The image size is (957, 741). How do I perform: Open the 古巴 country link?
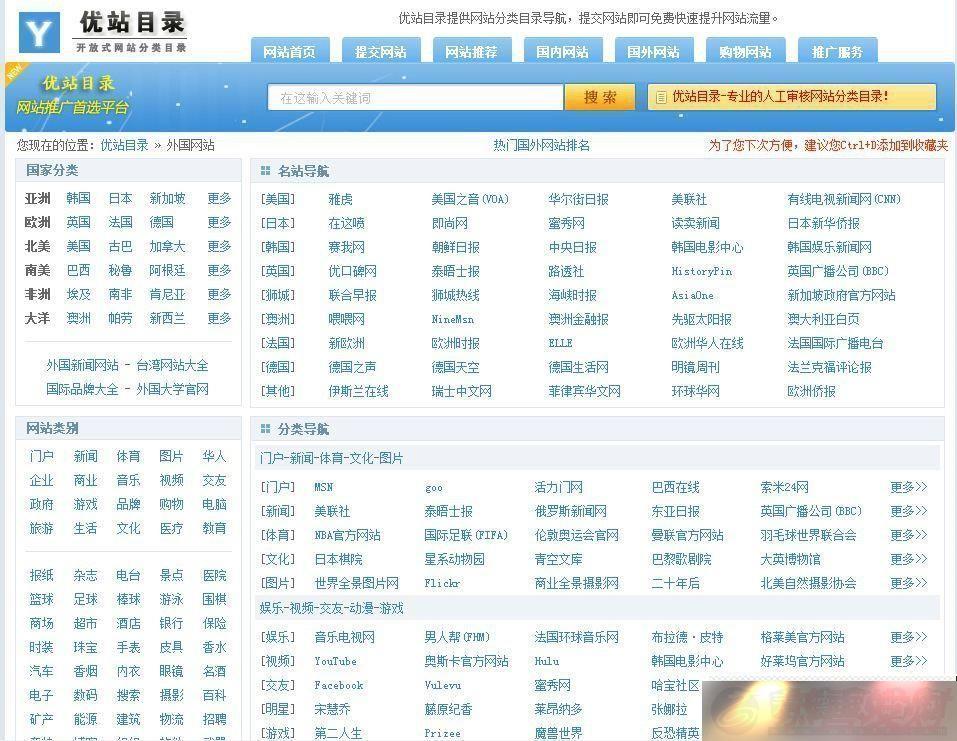120,246
